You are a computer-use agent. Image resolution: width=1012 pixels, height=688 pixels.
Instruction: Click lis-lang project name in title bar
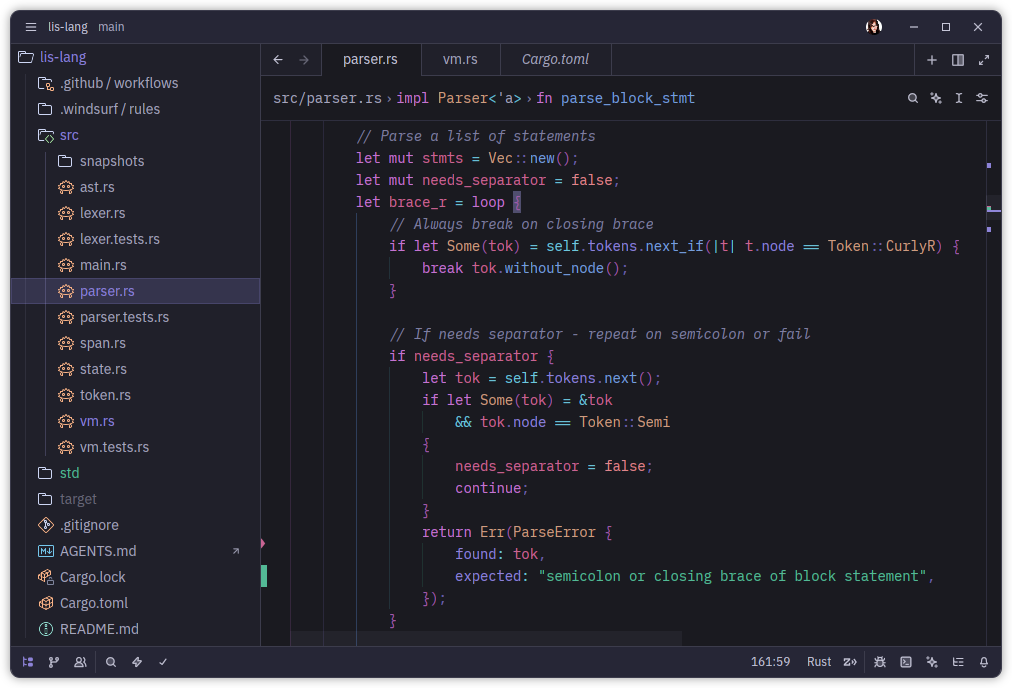click(68, 26)
